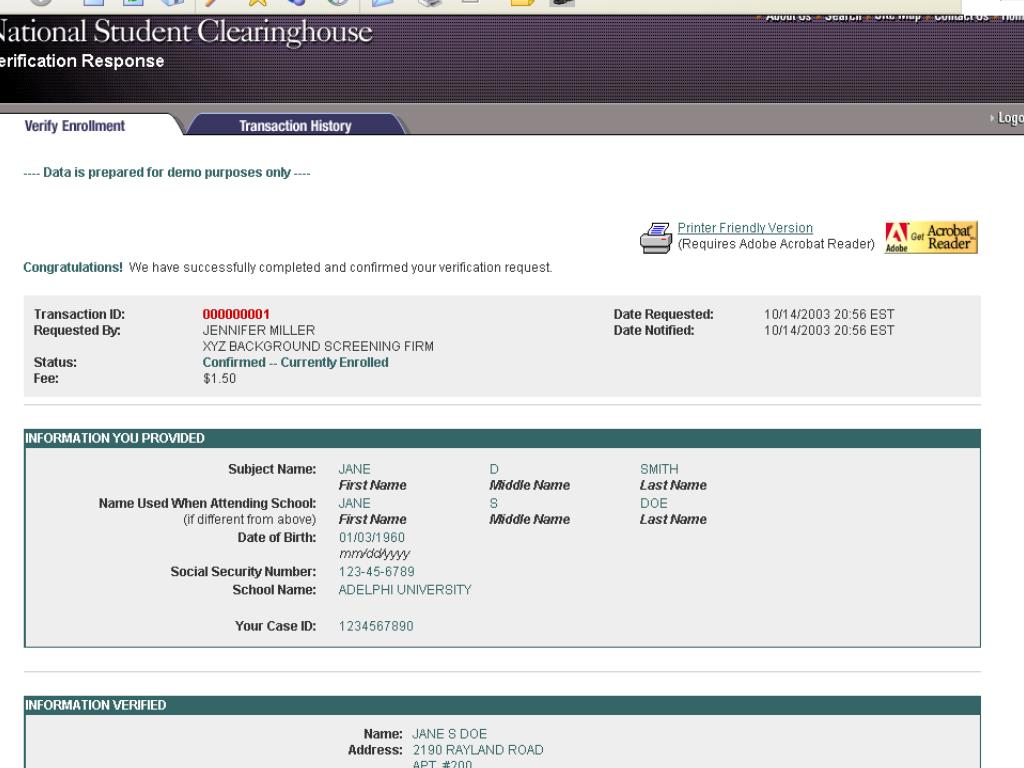Click first name JANE in Subject Name row
This screenshot has height=768, width=1024.
click(x=355, y=469)
